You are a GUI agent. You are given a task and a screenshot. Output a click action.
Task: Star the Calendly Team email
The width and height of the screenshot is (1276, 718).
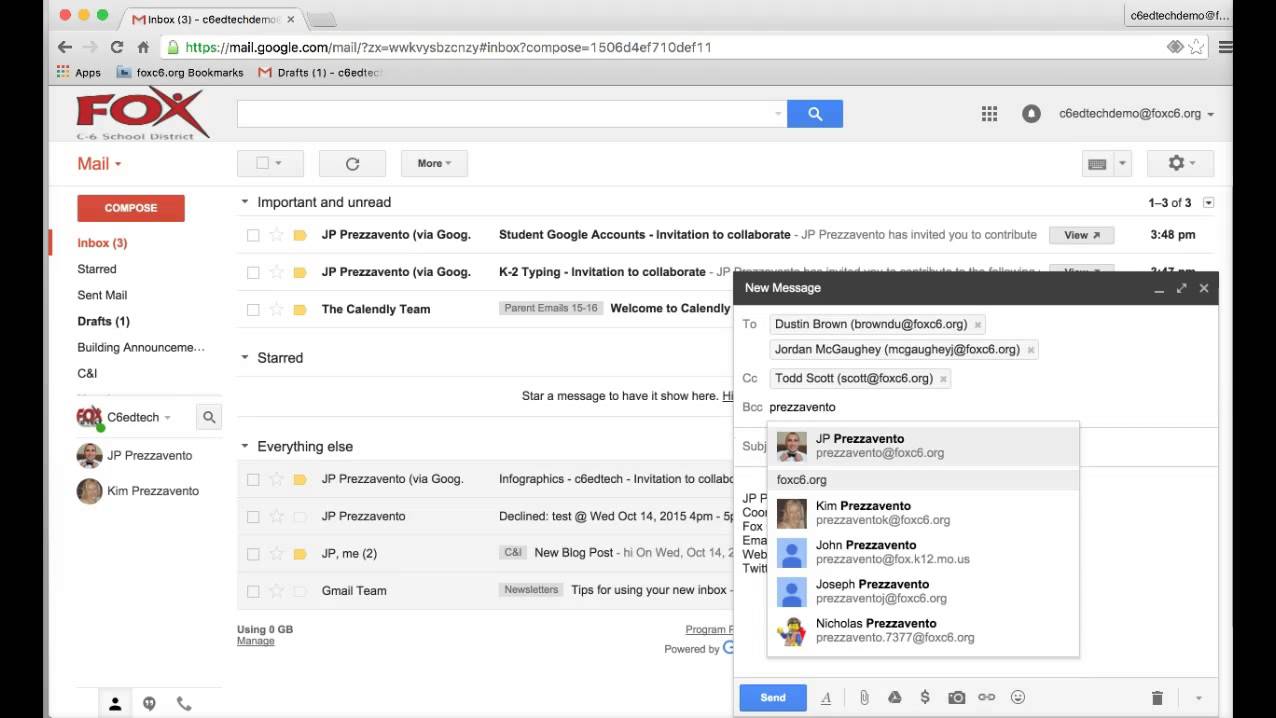click(277, 309)
